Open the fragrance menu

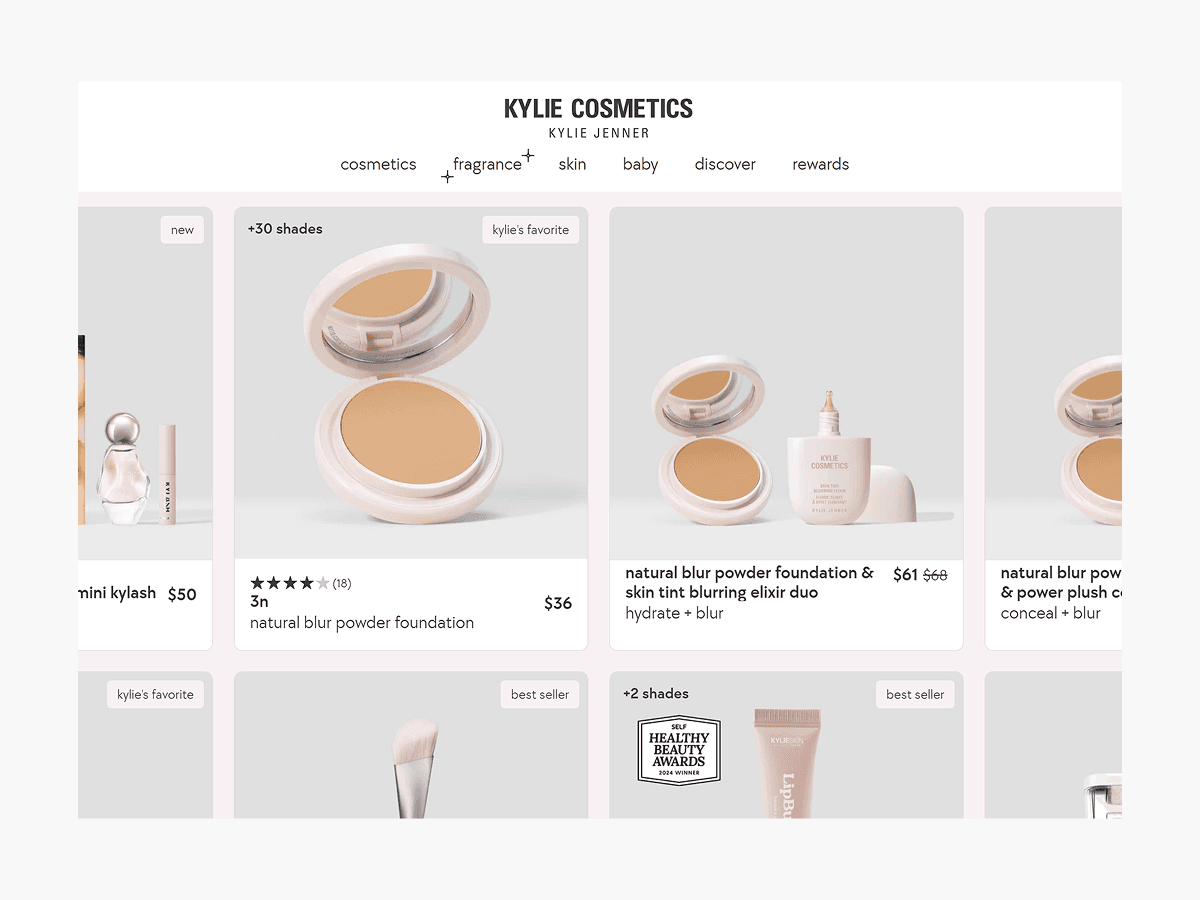pos(487,164)
